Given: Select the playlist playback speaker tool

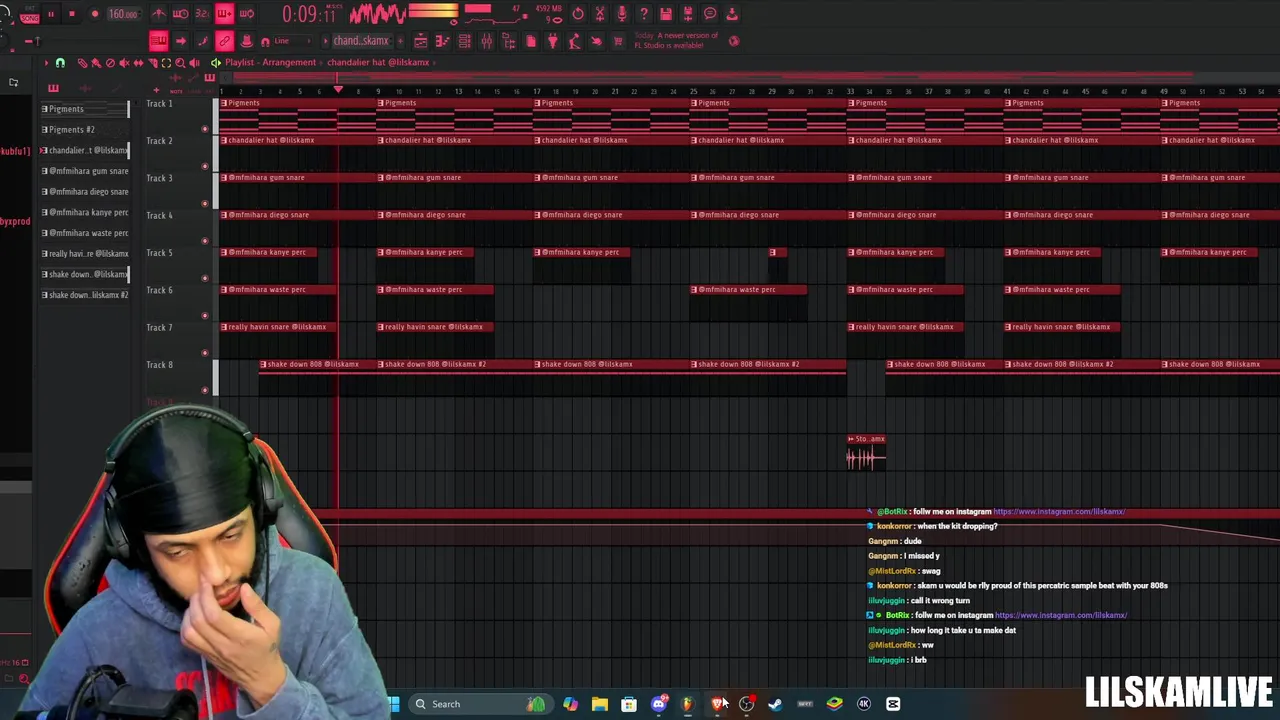Looking at the screenshot, I should tap(194, 62).
